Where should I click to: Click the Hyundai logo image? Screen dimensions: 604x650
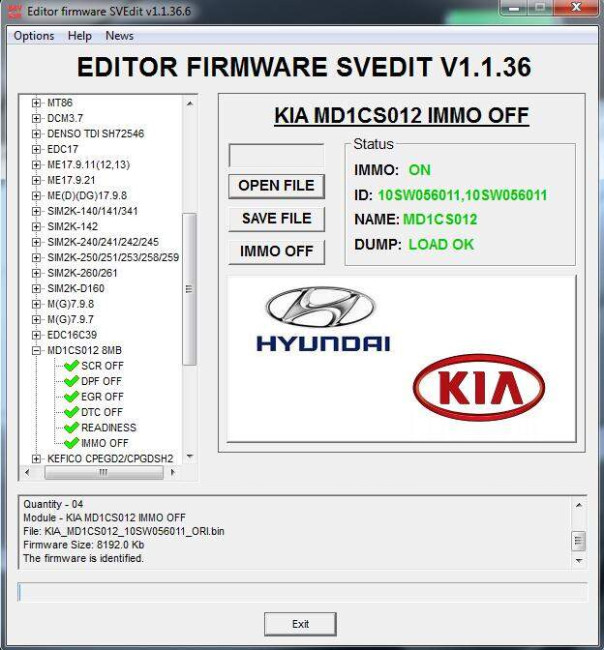click(x=323, y=319)
